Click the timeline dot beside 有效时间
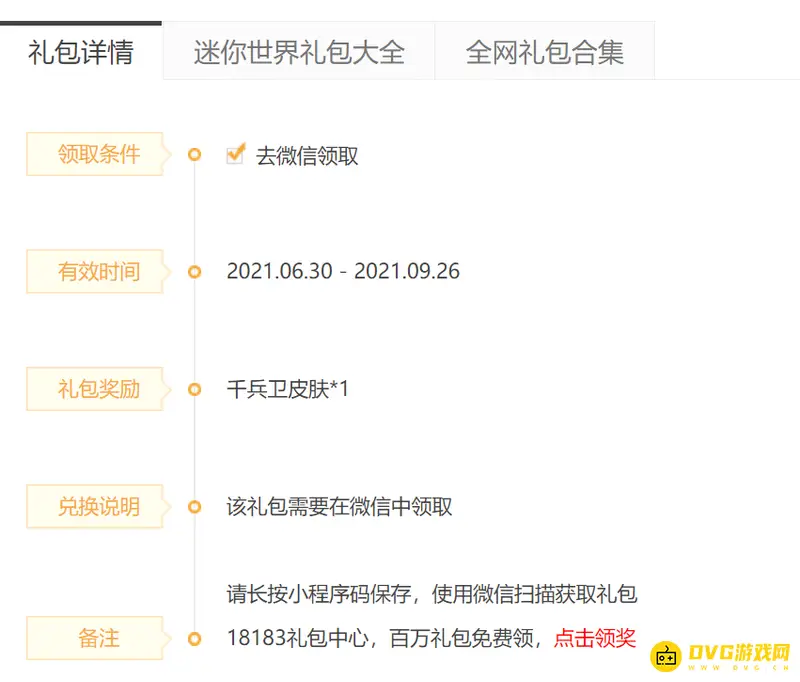 click(194, 272)
